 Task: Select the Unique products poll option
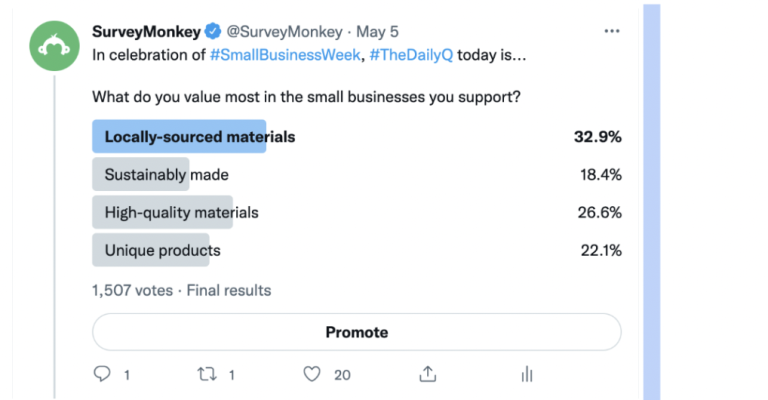point(357,250)
